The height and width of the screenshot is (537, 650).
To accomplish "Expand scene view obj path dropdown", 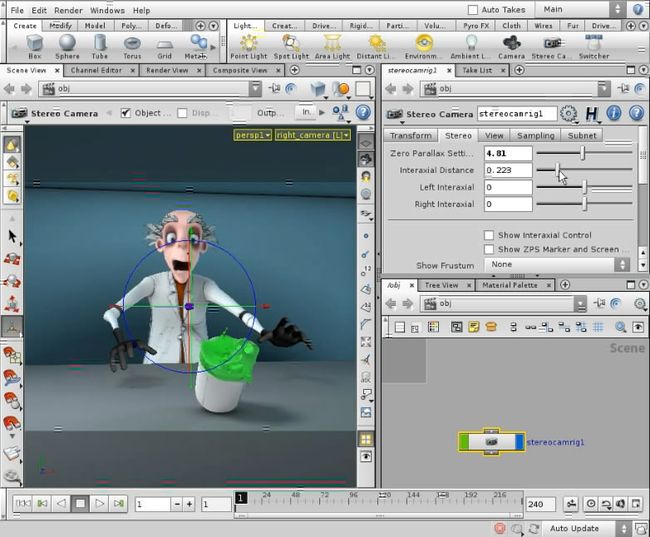I will [255, 88].
